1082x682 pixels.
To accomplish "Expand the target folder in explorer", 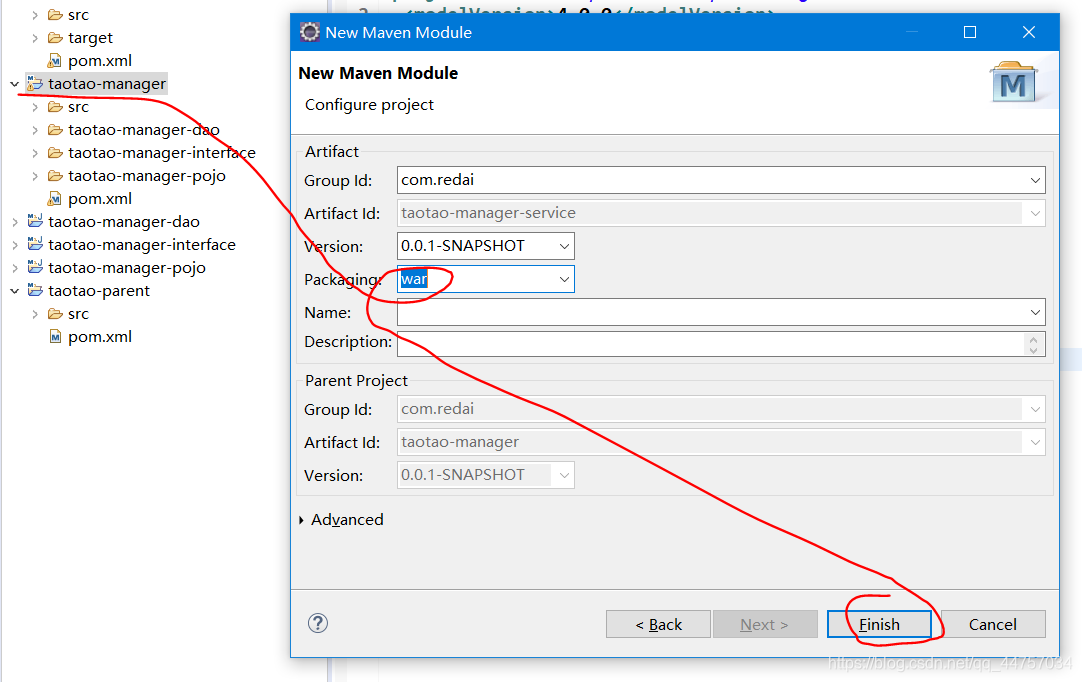I will (35, 38).
